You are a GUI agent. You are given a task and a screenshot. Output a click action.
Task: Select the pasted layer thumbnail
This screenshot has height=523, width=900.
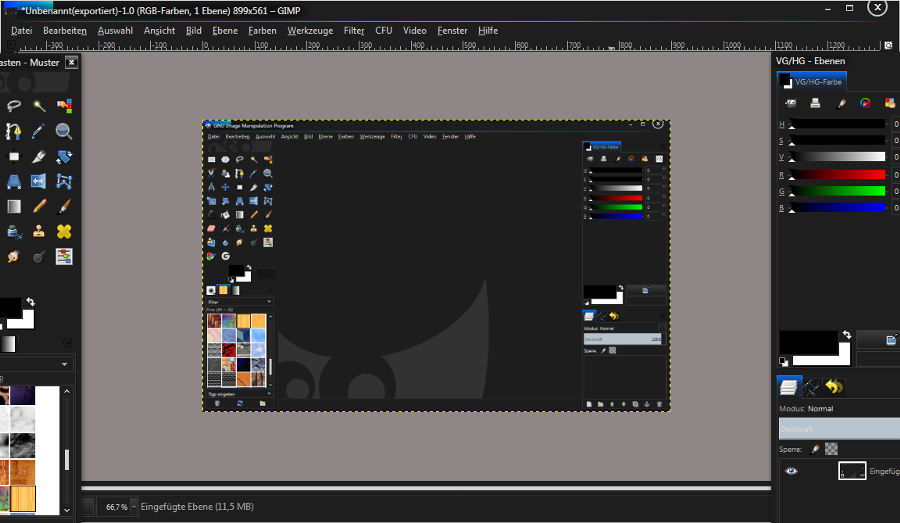[x=852, y=471]
